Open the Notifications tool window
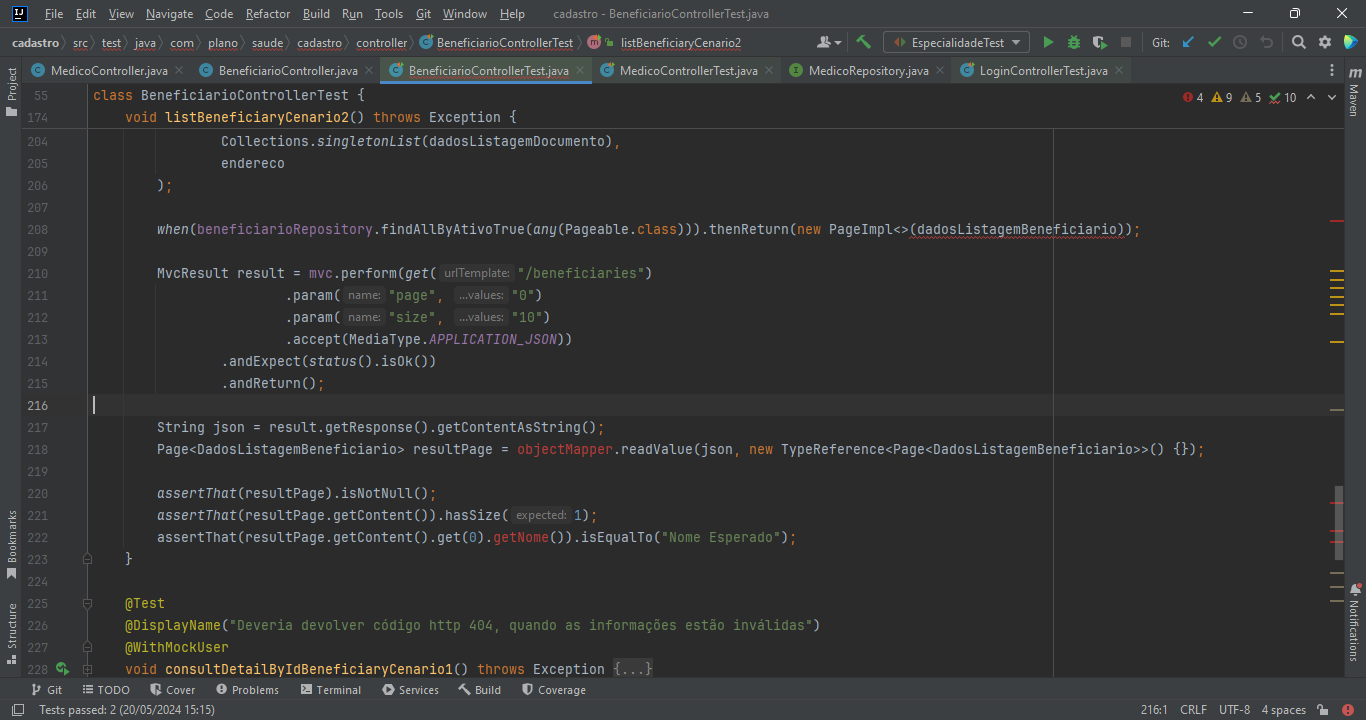The width and height of the screenshot is (1366, 720). (x=1354, y=622)
